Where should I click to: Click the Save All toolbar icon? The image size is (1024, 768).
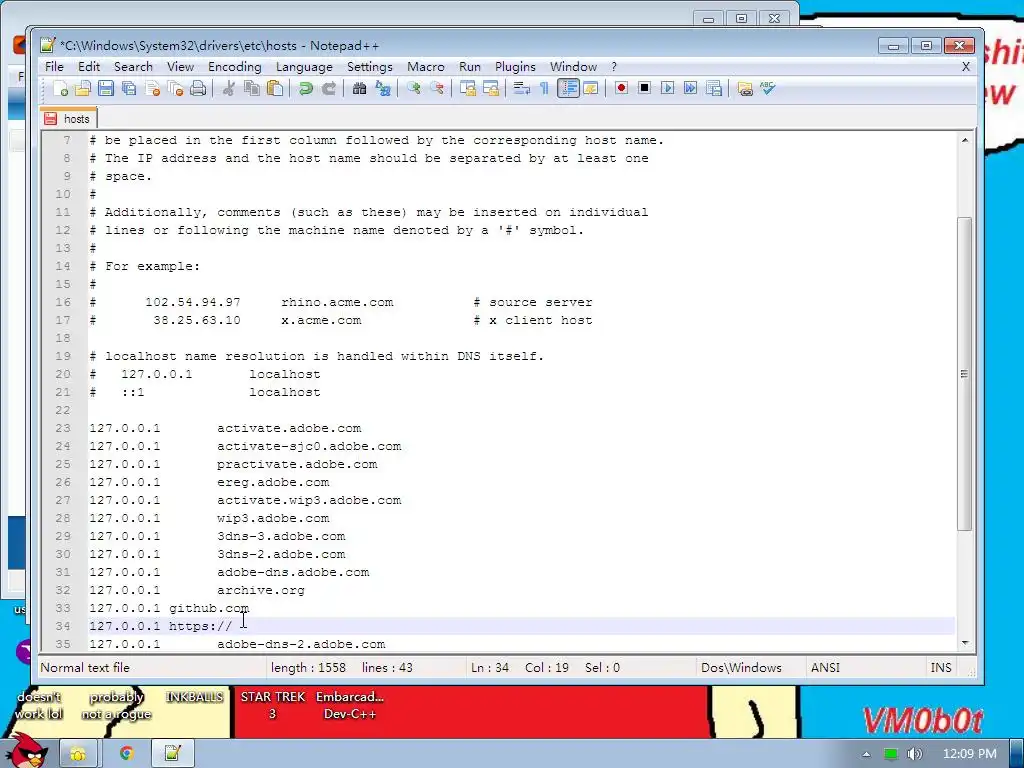[129, 89]
